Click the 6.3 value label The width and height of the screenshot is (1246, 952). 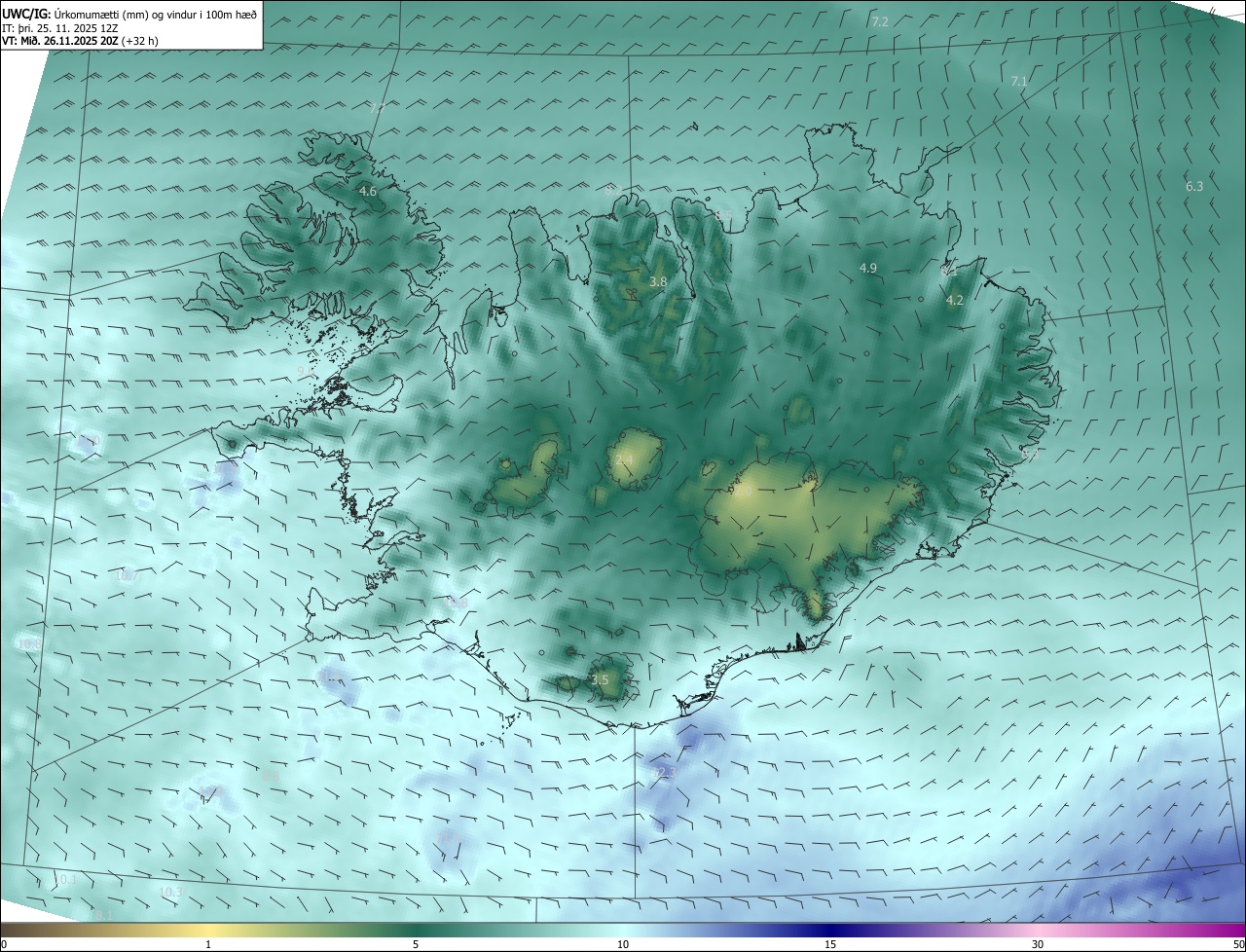(1194, 186)
